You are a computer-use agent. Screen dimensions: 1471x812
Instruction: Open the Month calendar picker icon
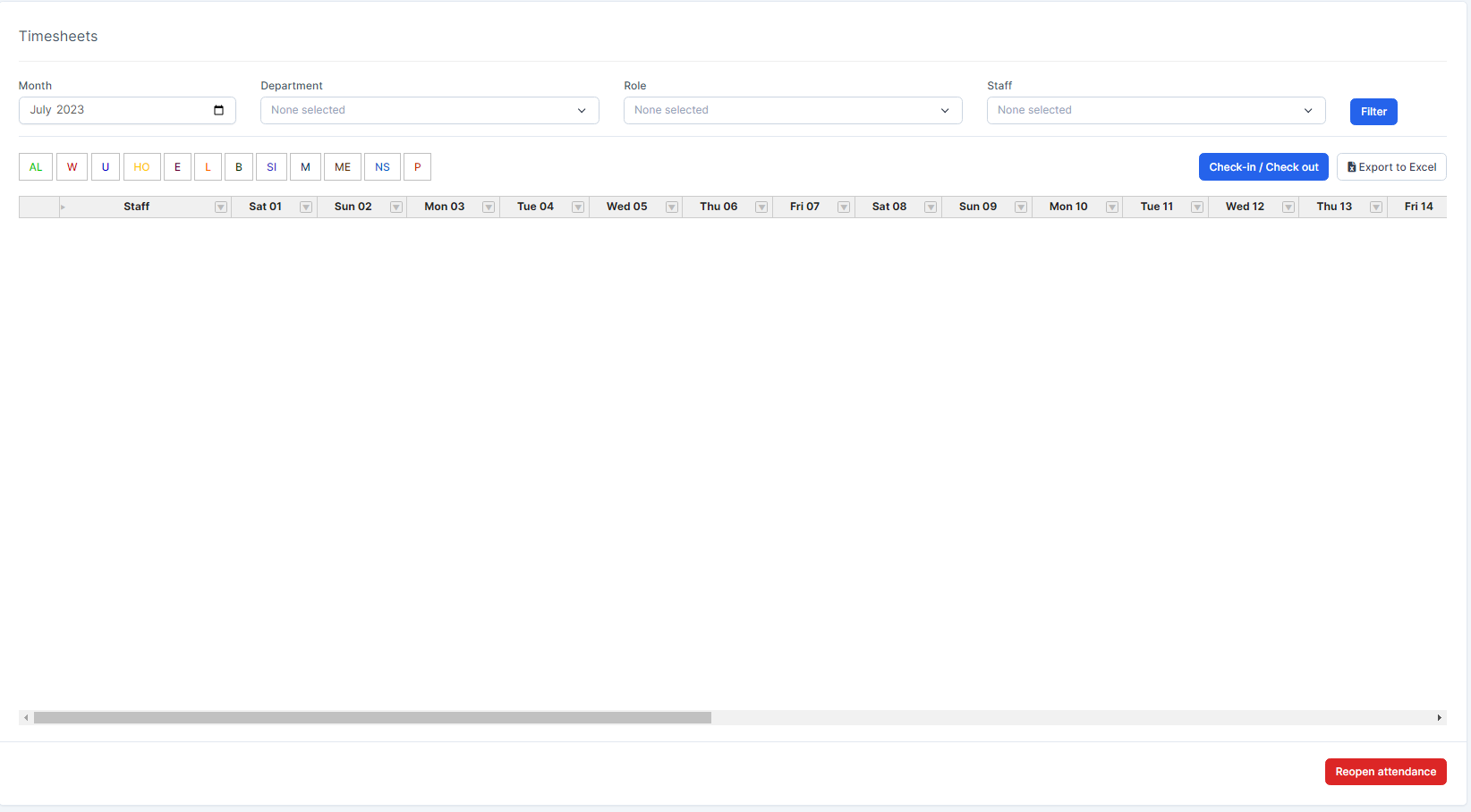pos(218,110)
